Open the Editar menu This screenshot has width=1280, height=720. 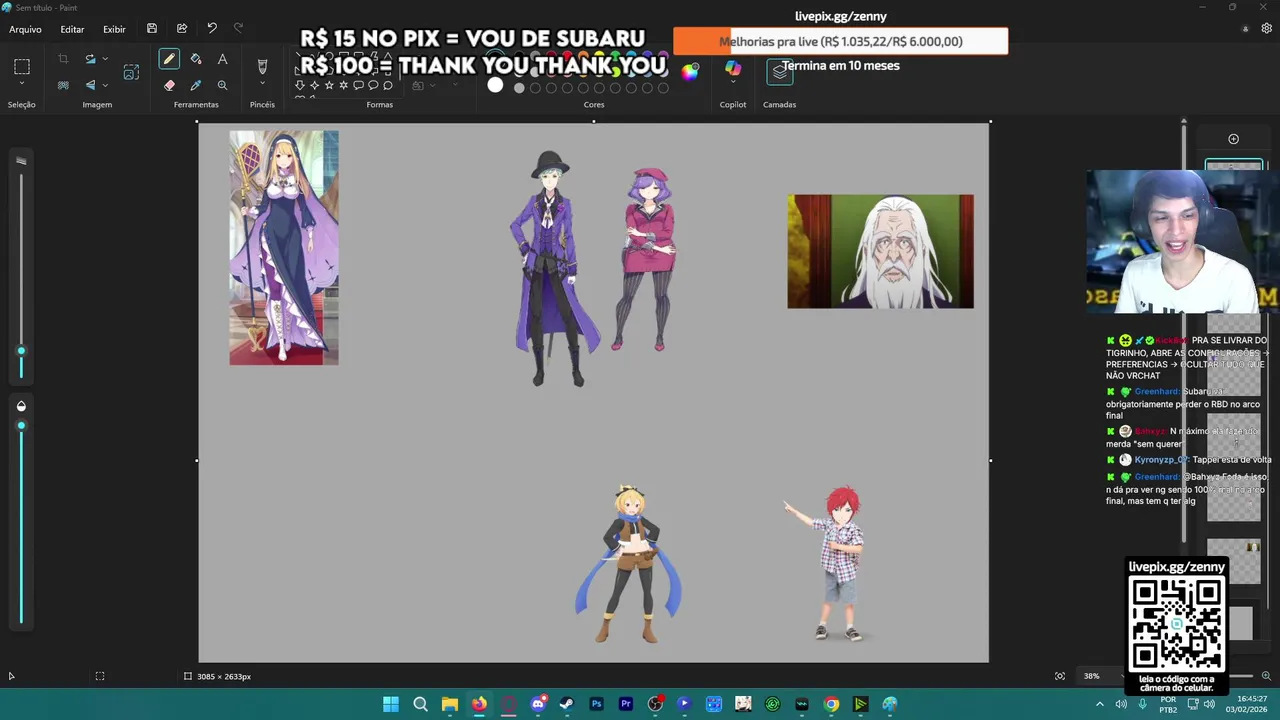point(72,29)
